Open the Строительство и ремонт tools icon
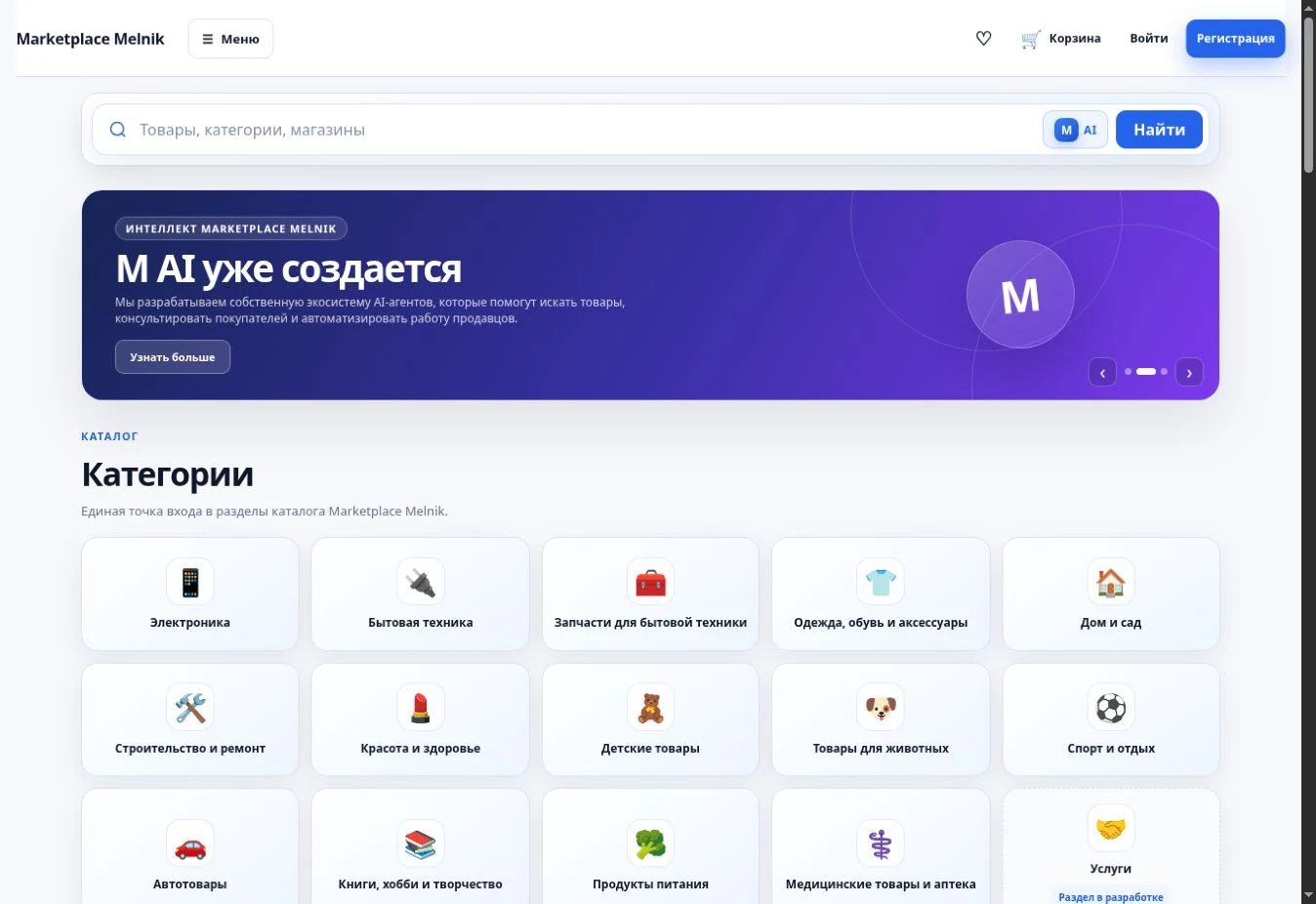 [190, 708]
